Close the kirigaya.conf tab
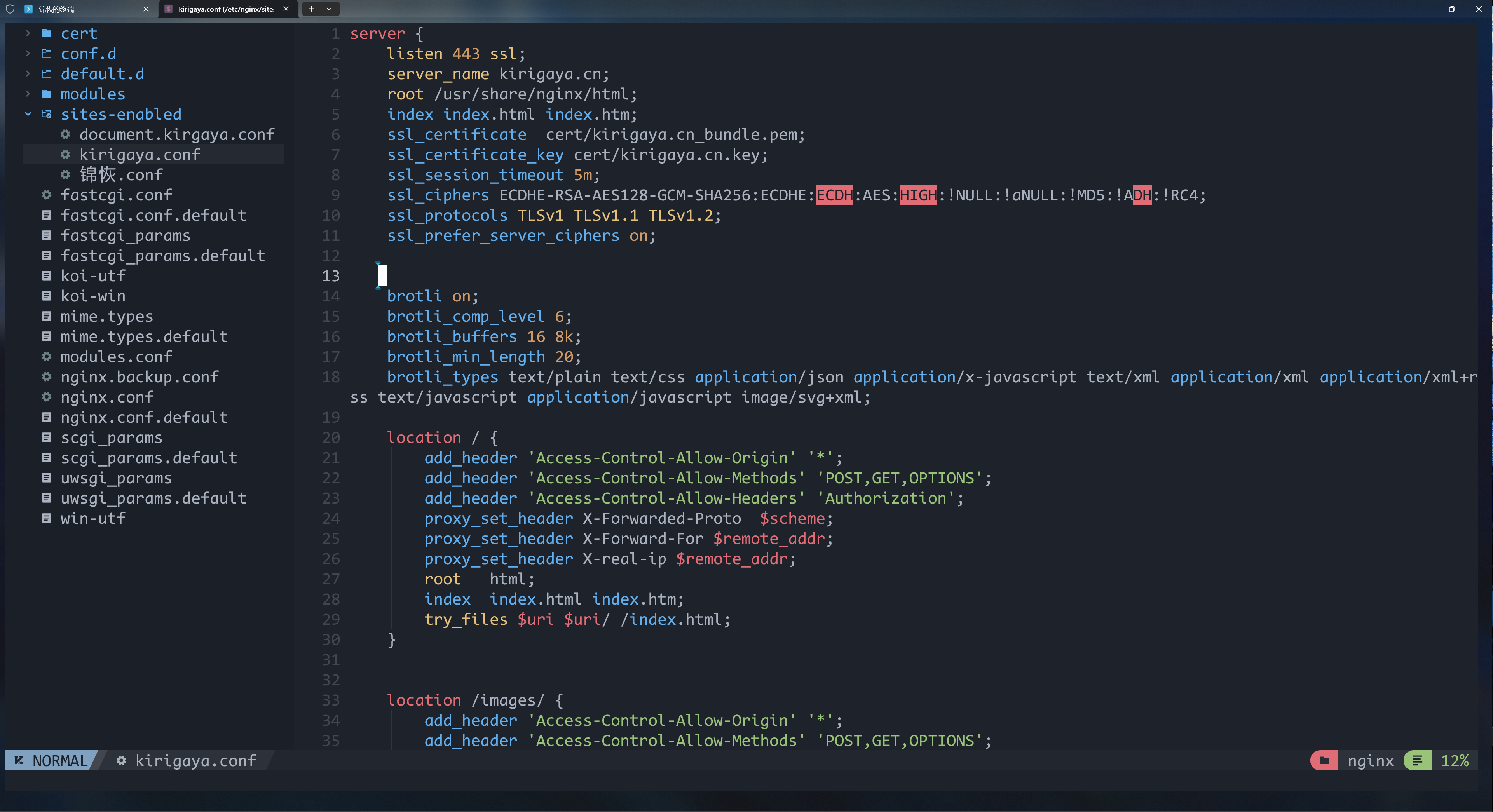This screenshot has width=1493, height=812. coord(286,9)
